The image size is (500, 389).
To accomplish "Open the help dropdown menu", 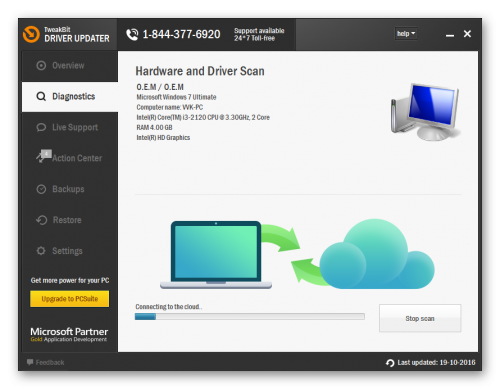I will pos(406,33).
